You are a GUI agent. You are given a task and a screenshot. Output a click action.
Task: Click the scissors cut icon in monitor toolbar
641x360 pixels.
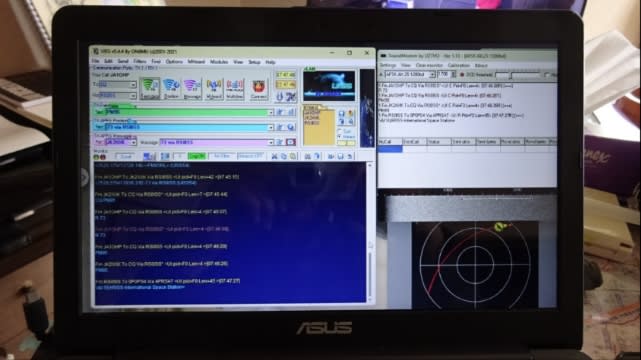(274, 157)
